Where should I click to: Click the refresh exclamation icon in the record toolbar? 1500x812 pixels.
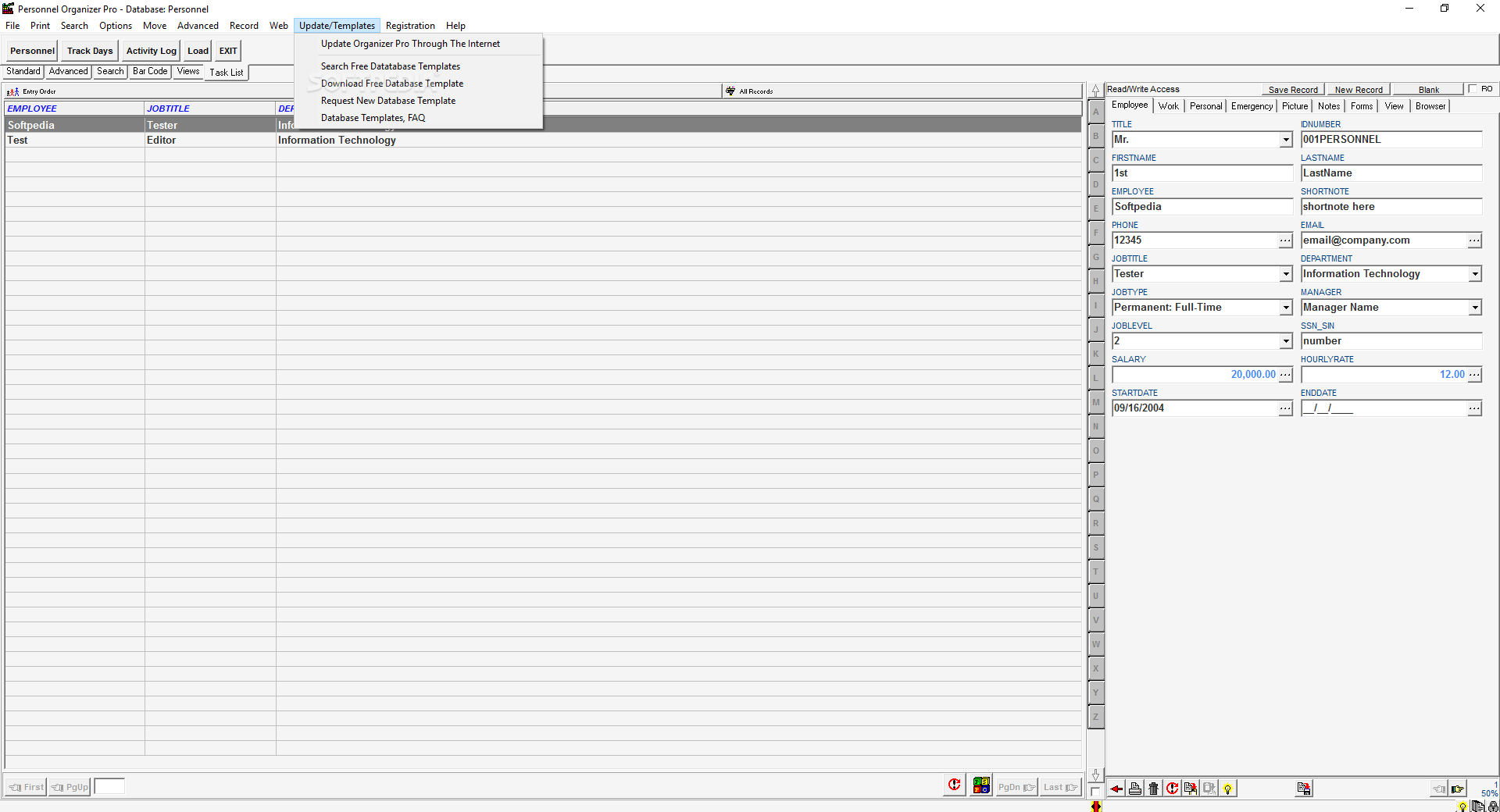click(x=1173, y=789)
